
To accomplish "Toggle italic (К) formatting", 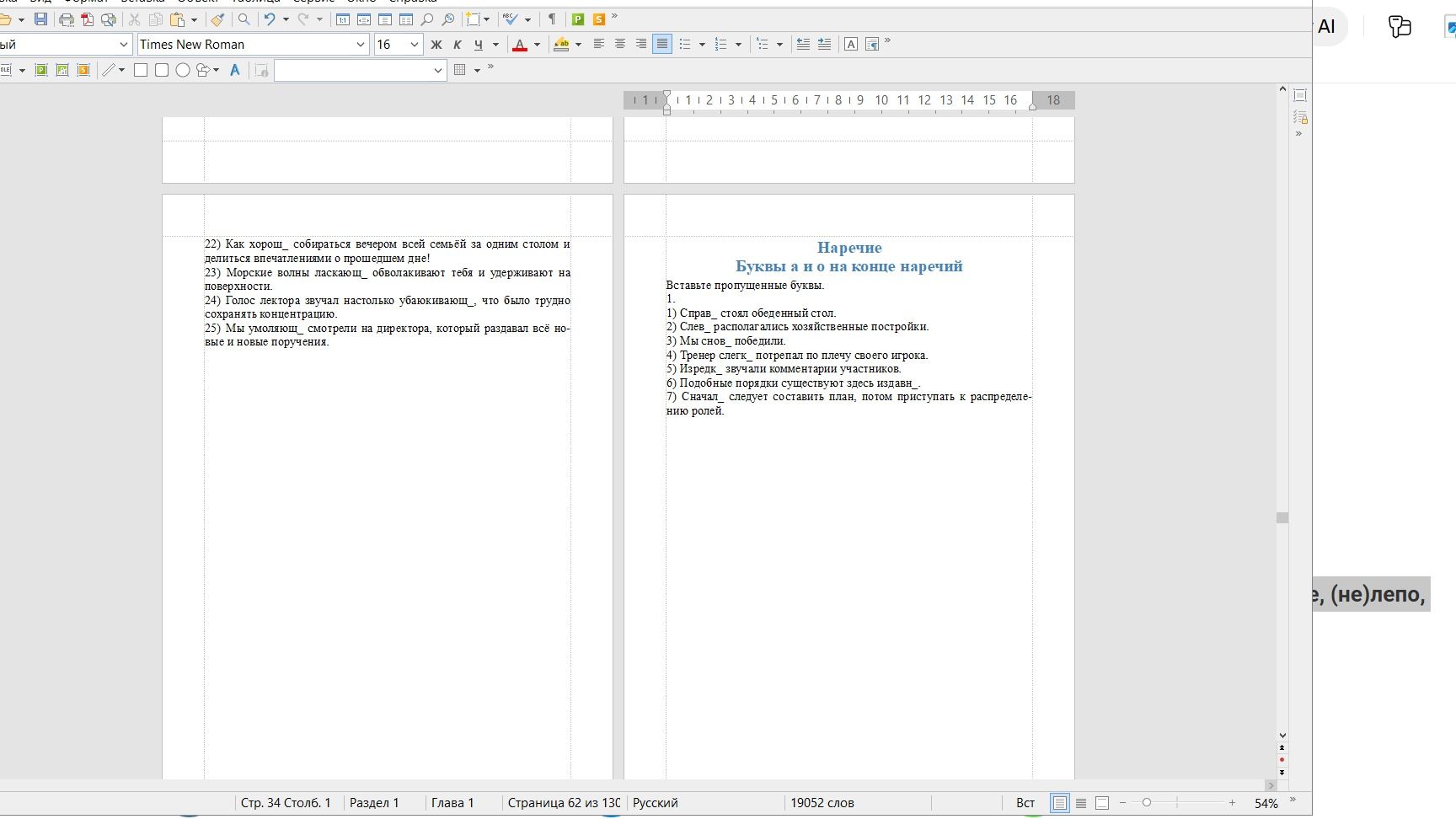I will click(x=458, y=45).
